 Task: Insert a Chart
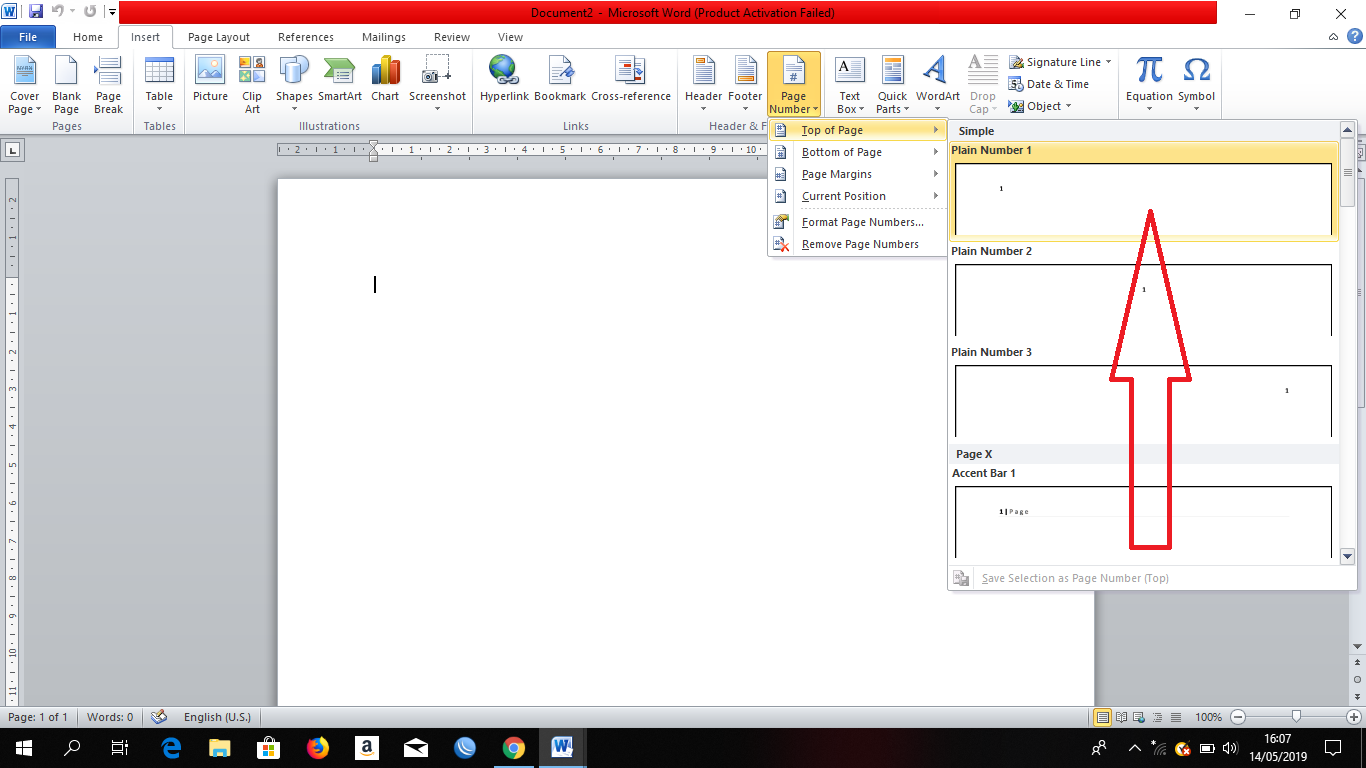coord(385,79)
